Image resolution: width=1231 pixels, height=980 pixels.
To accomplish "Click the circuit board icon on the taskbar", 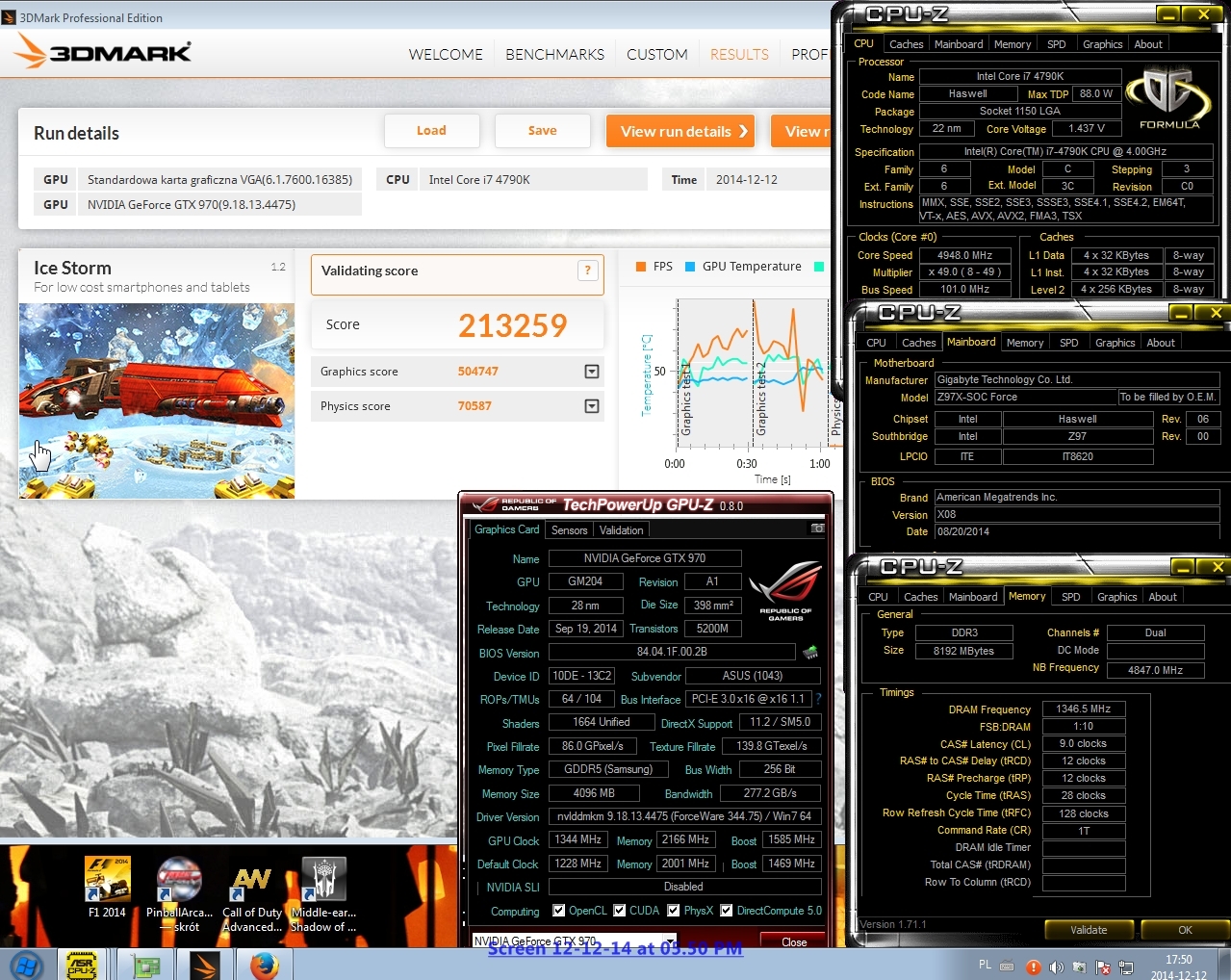I will click(x=145, y=966).
